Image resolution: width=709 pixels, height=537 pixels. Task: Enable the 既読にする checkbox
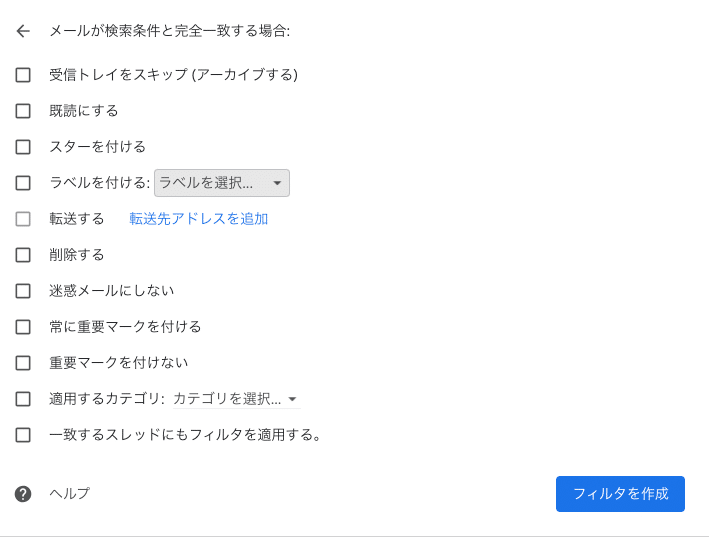(x=23, y=111)
